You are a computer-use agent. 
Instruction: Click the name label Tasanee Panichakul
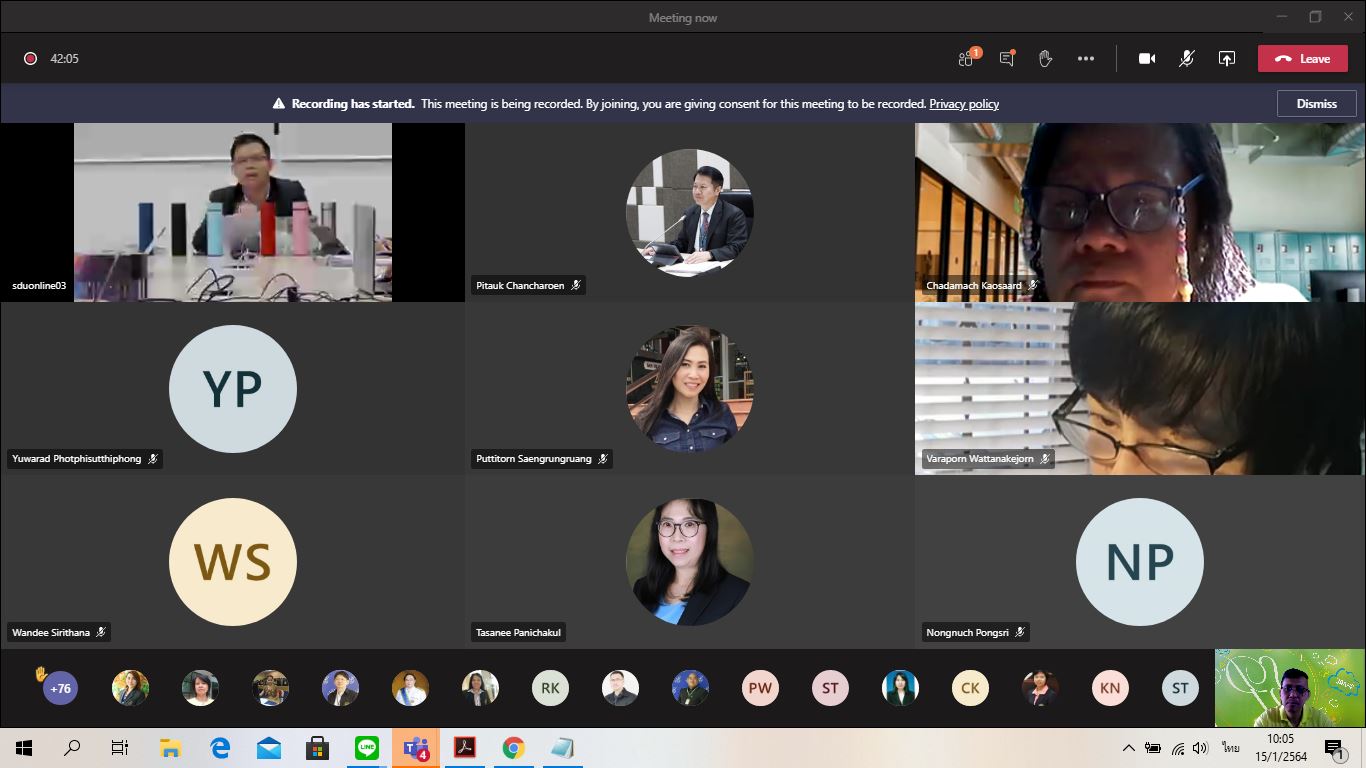[518, 633]
